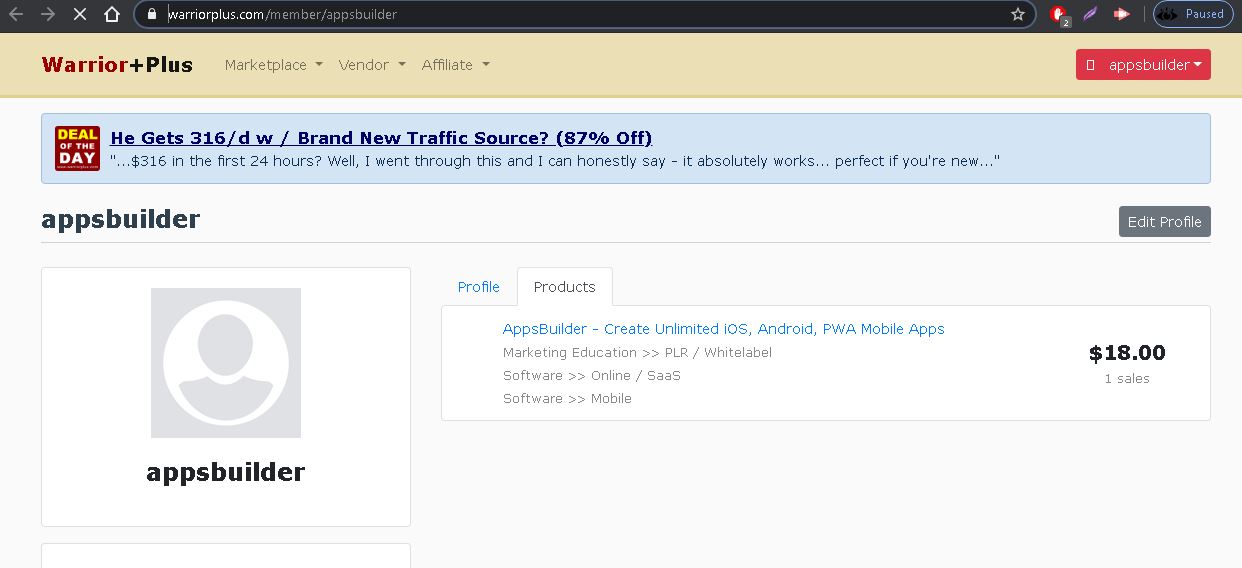Click the browser forward arrow
The width and height of the screenshot is (1242, 568).
[x=49, y=15]
